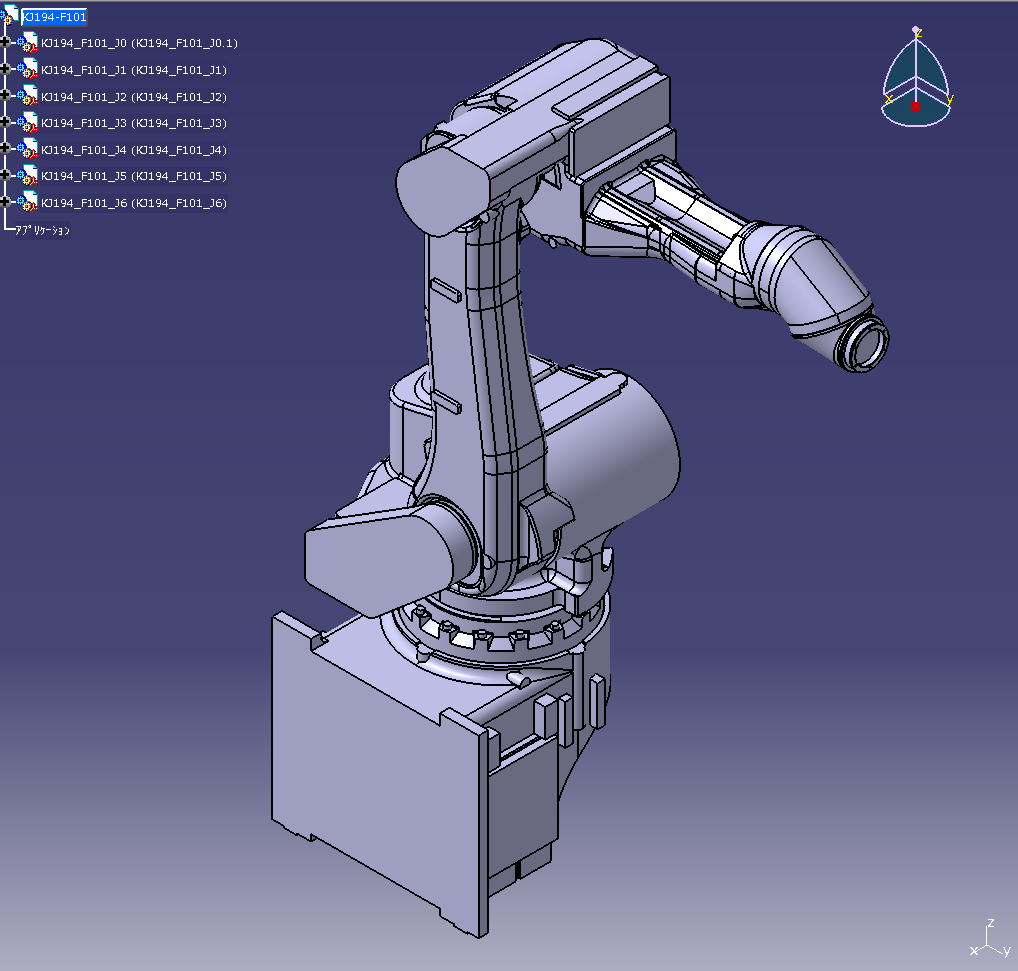This screenshot has width=1018, height=971.
Task: Expand the KJ194_F101_J2 tree node
Action: (5, 95)
